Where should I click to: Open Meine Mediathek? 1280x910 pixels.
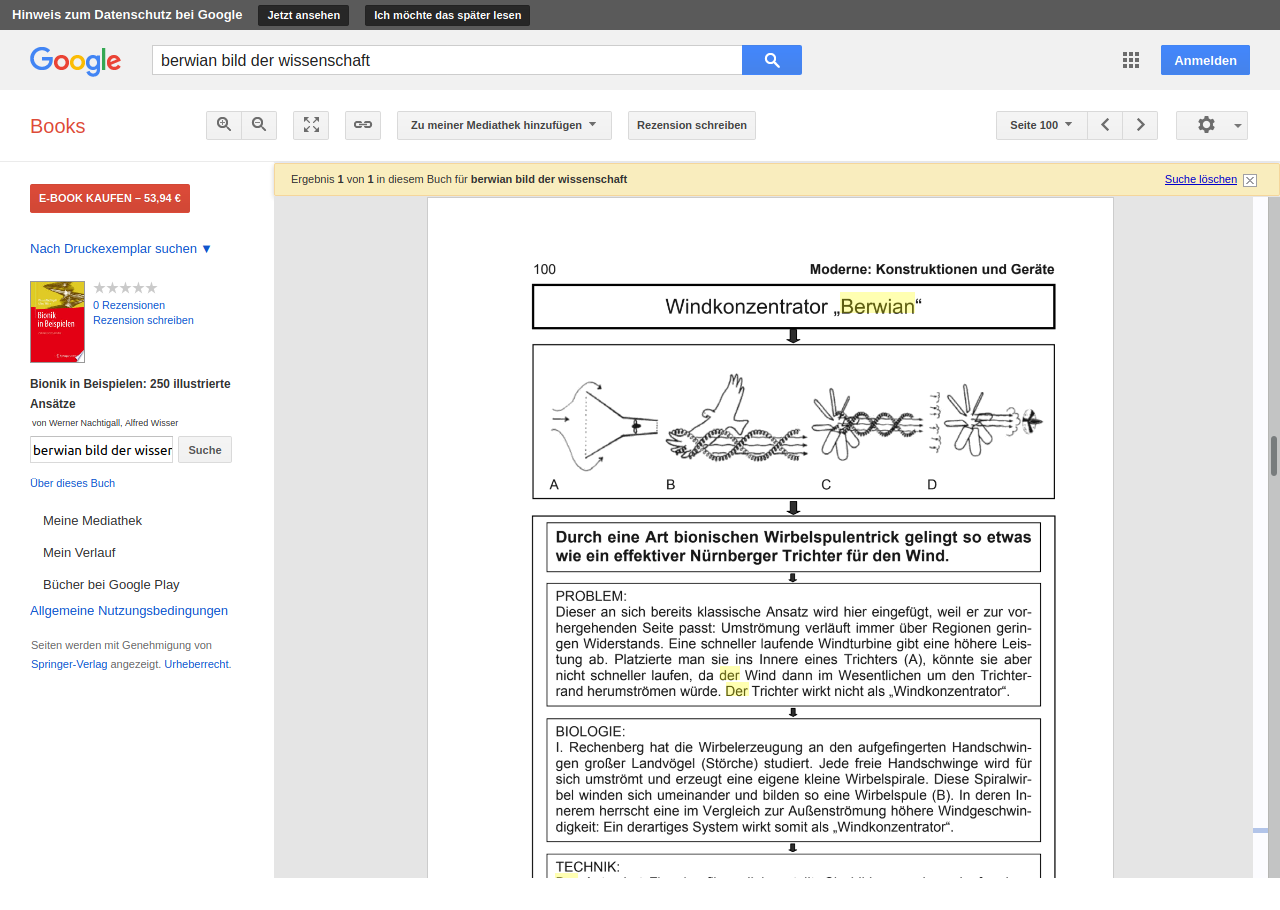[x=92, y=521]
